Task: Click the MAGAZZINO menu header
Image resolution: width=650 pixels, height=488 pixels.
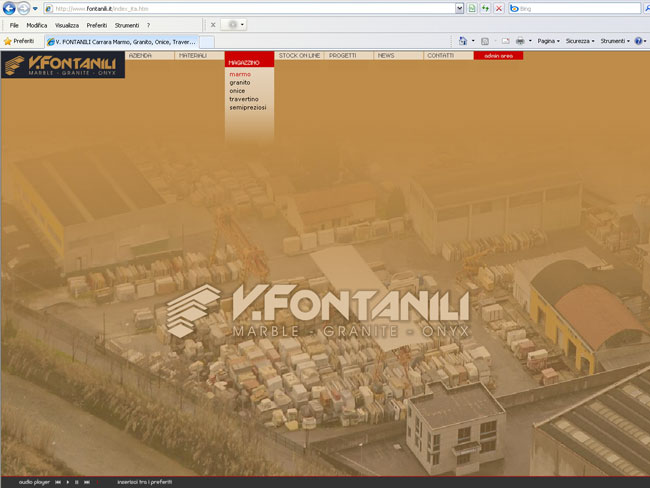Action: click(x=249, y=59)
